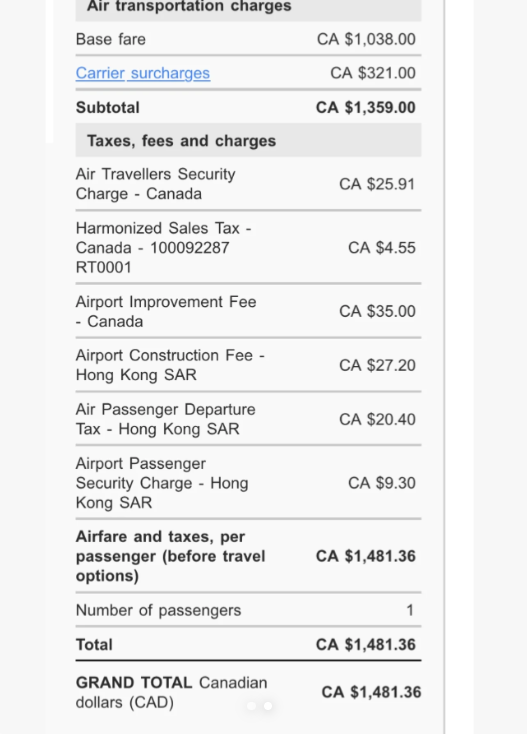This screenshot has height=734, width=527.
Task: Click the CA $35.00 fee amount
Action: pyautogui.click(x=377, y=311)
